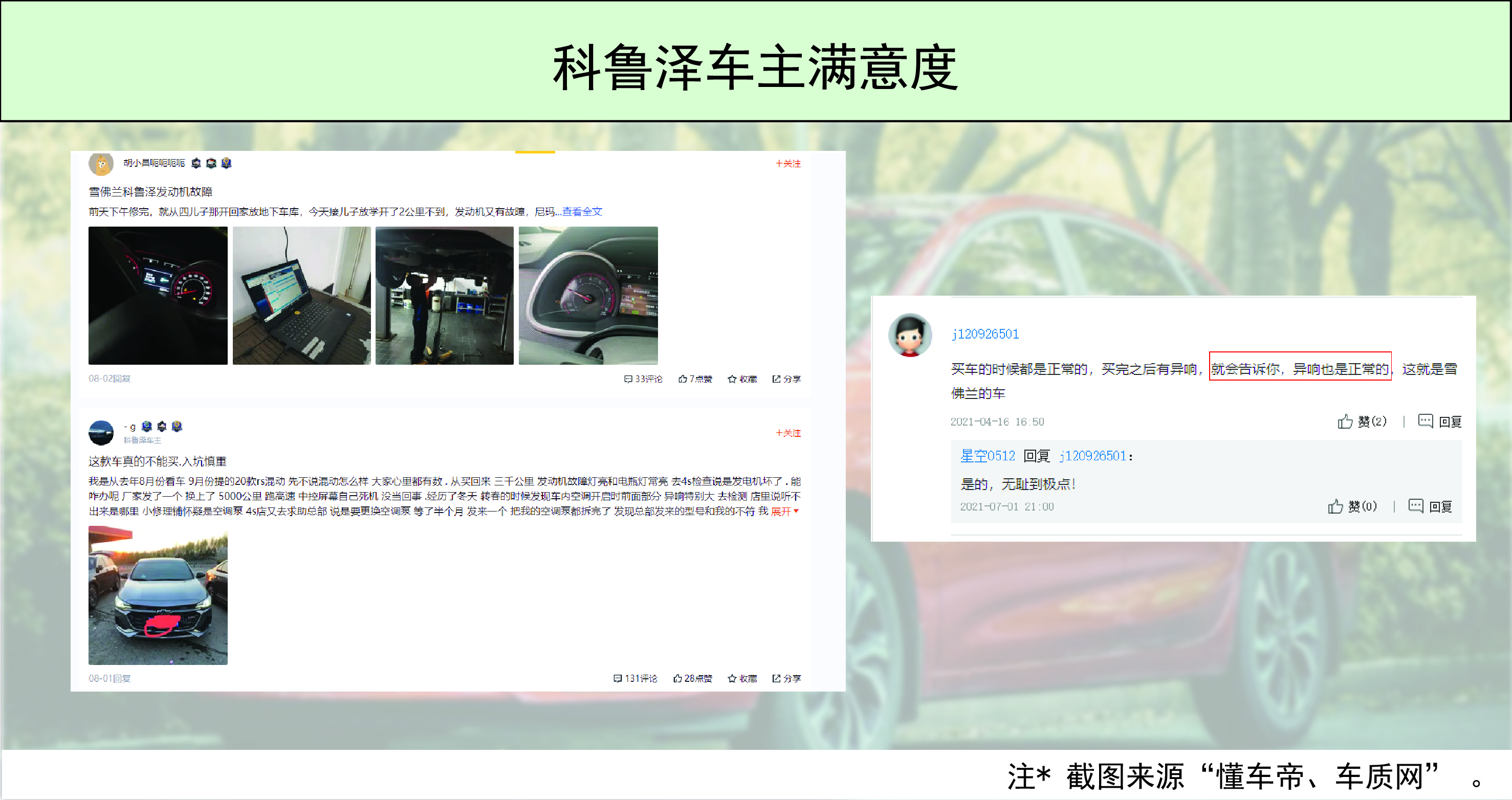Open avatar of user -g
Viewport: 1512px width, 800px height.
101,433
